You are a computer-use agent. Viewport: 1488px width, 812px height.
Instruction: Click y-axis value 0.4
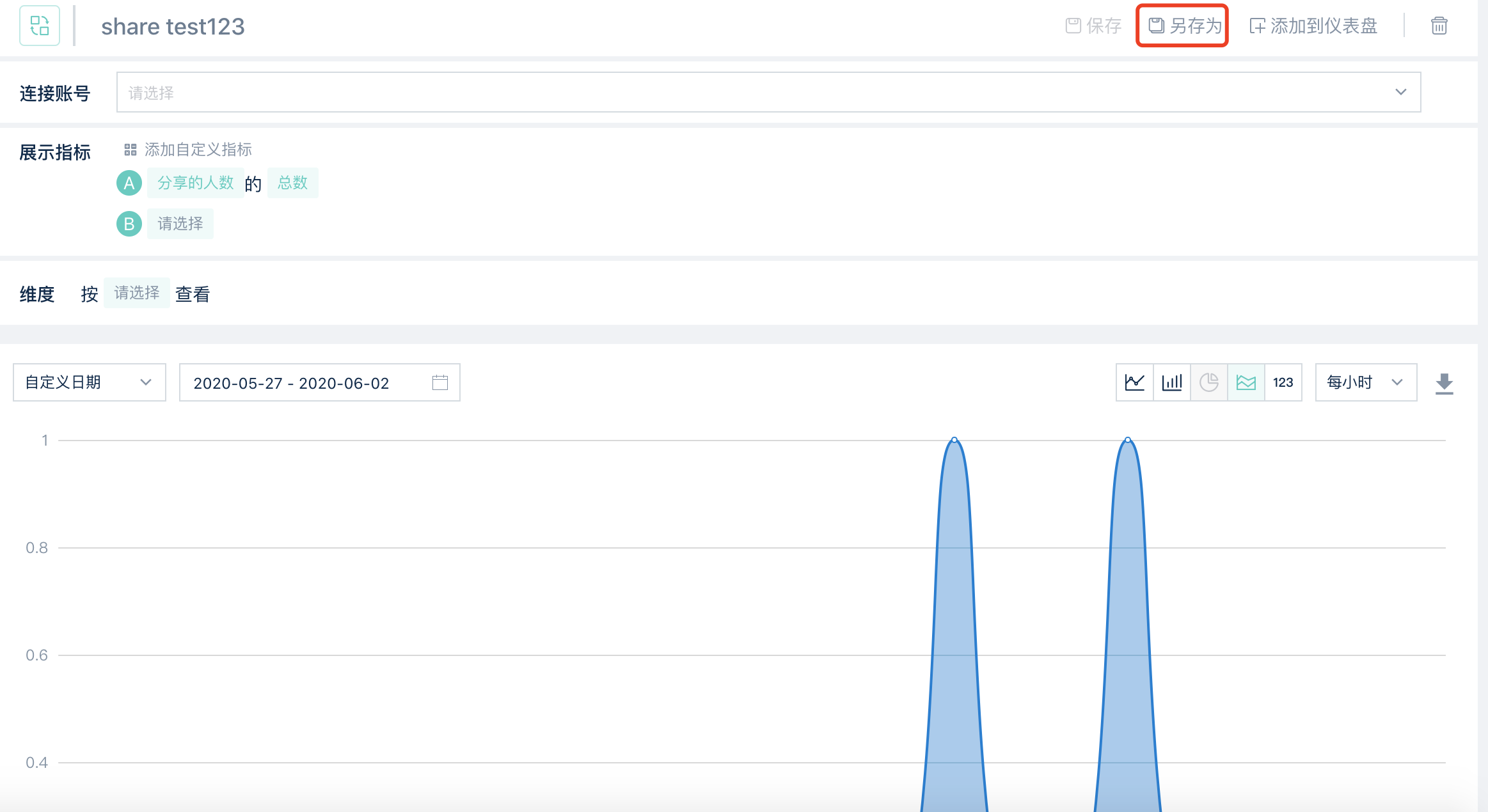pos(37,762)
